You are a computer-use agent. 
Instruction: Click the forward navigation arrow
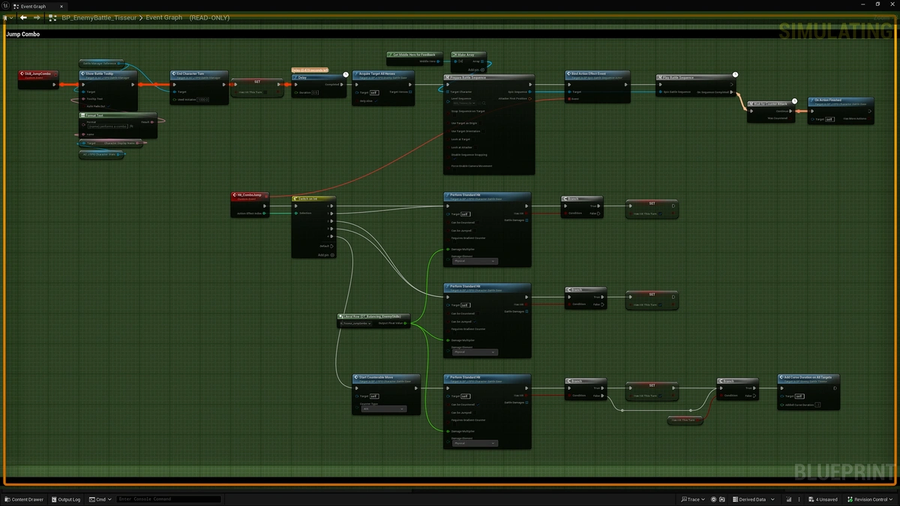(x=37, y=17)
